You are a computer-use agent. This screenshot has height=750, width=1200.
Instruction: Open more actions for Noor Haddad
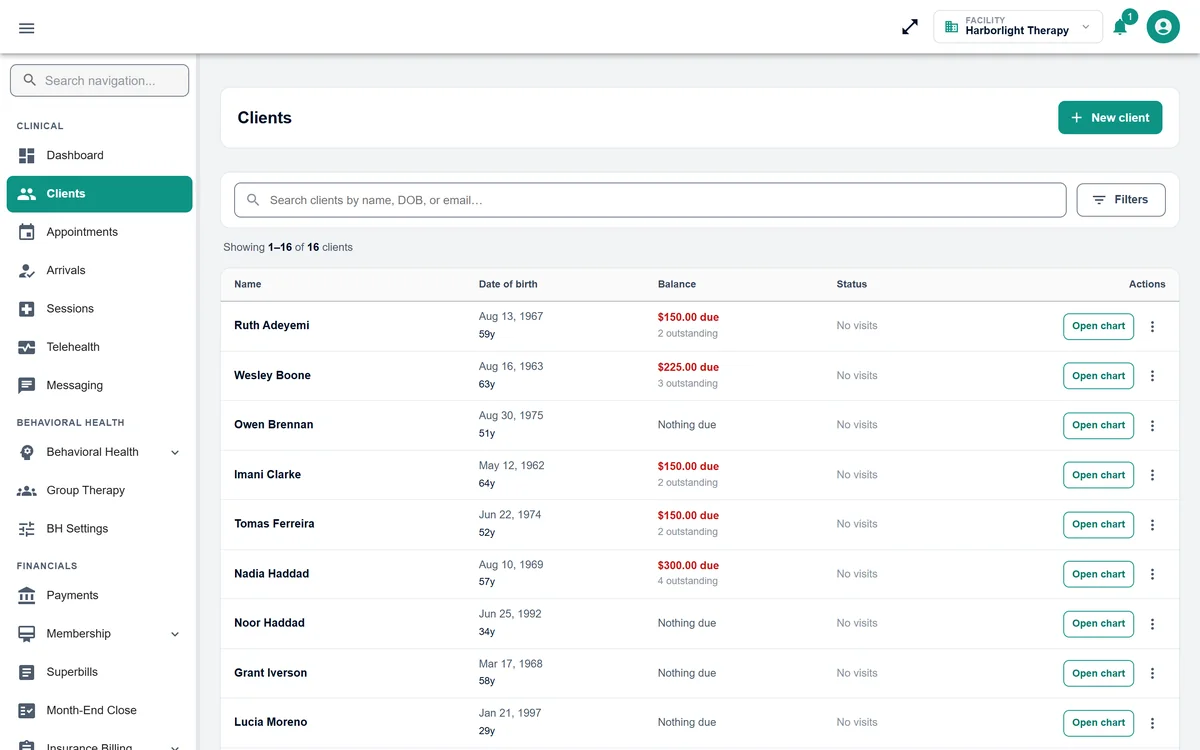[1152, 623]
